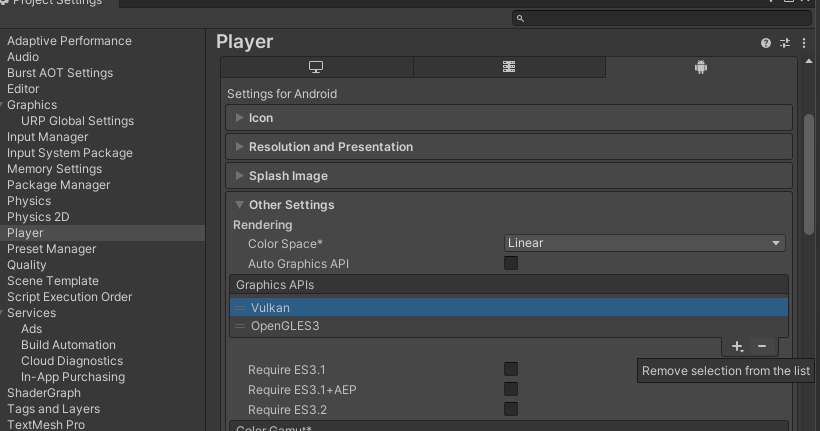Open Quality settings category
This screenshot has height=431, width=820.
tap(27, 265)
